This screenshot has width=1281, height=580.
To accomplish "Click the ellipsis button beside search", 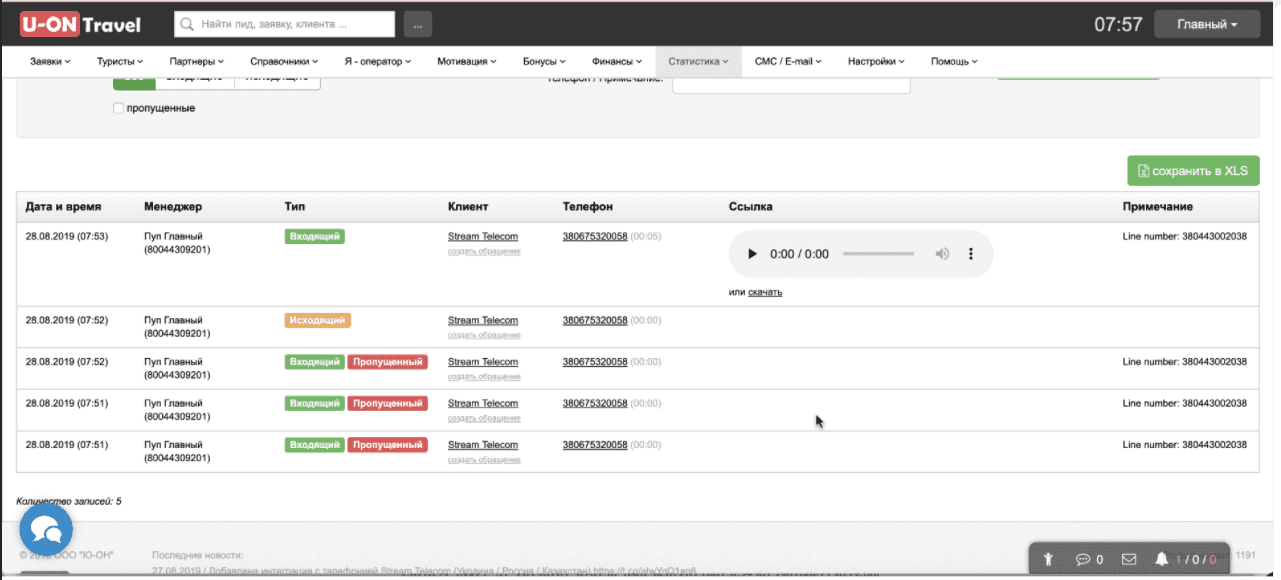I will click(418, 24).
